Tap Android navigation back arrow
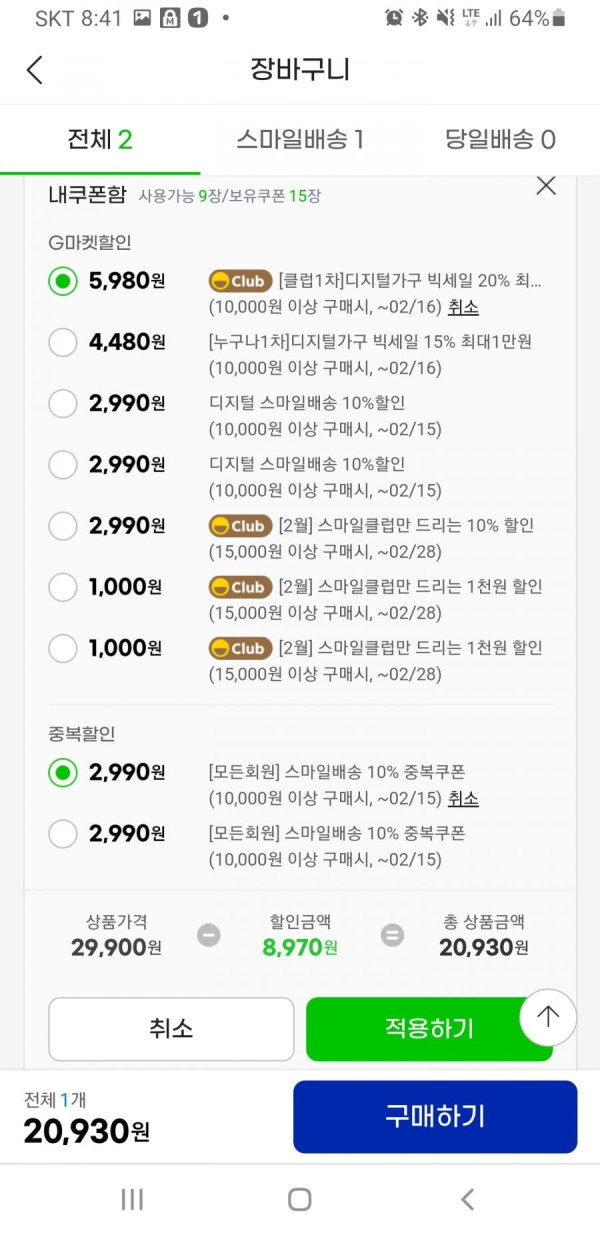Viewport: 600px width, 1233px height. tap(466, 1199)
